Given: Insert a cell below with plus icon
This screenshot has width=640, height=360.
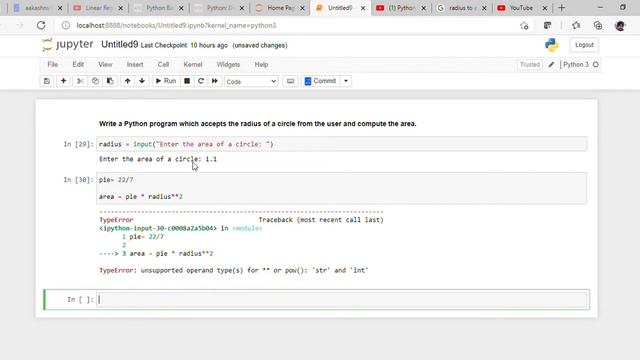Looking at the screenshot, I should point(63,81).
